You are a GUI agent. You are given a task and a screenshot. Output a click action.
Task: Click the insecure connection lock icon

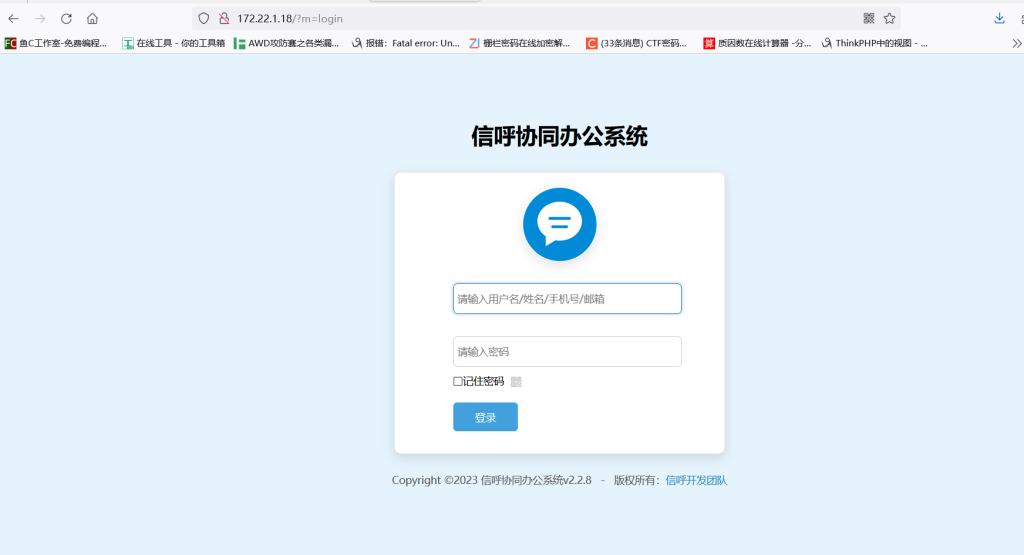(224, 18)
